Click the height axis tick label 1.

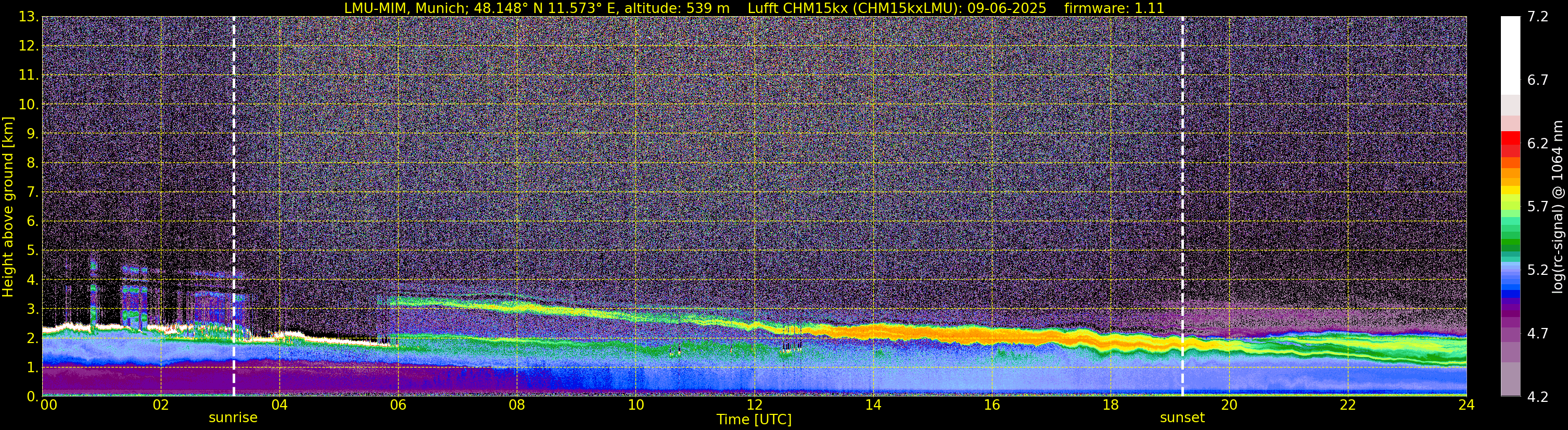32,368
